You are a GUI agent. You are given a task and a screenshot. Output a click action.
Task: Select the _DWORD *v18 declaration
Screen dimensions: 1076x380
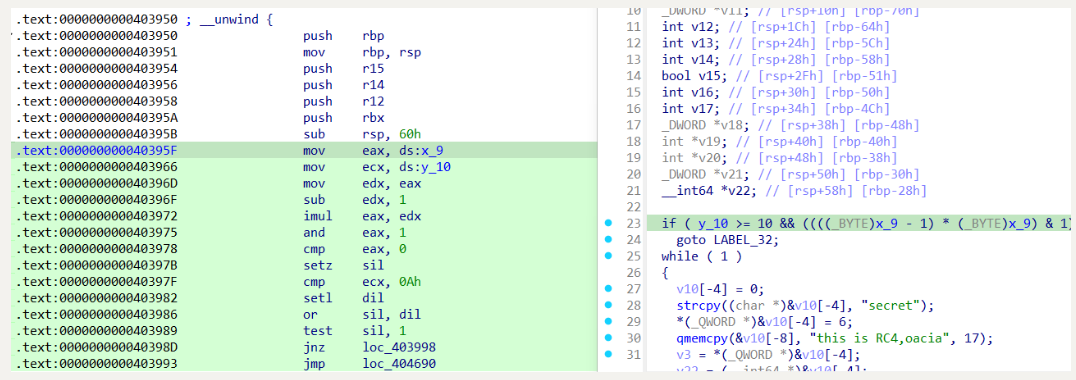[790, 125]
